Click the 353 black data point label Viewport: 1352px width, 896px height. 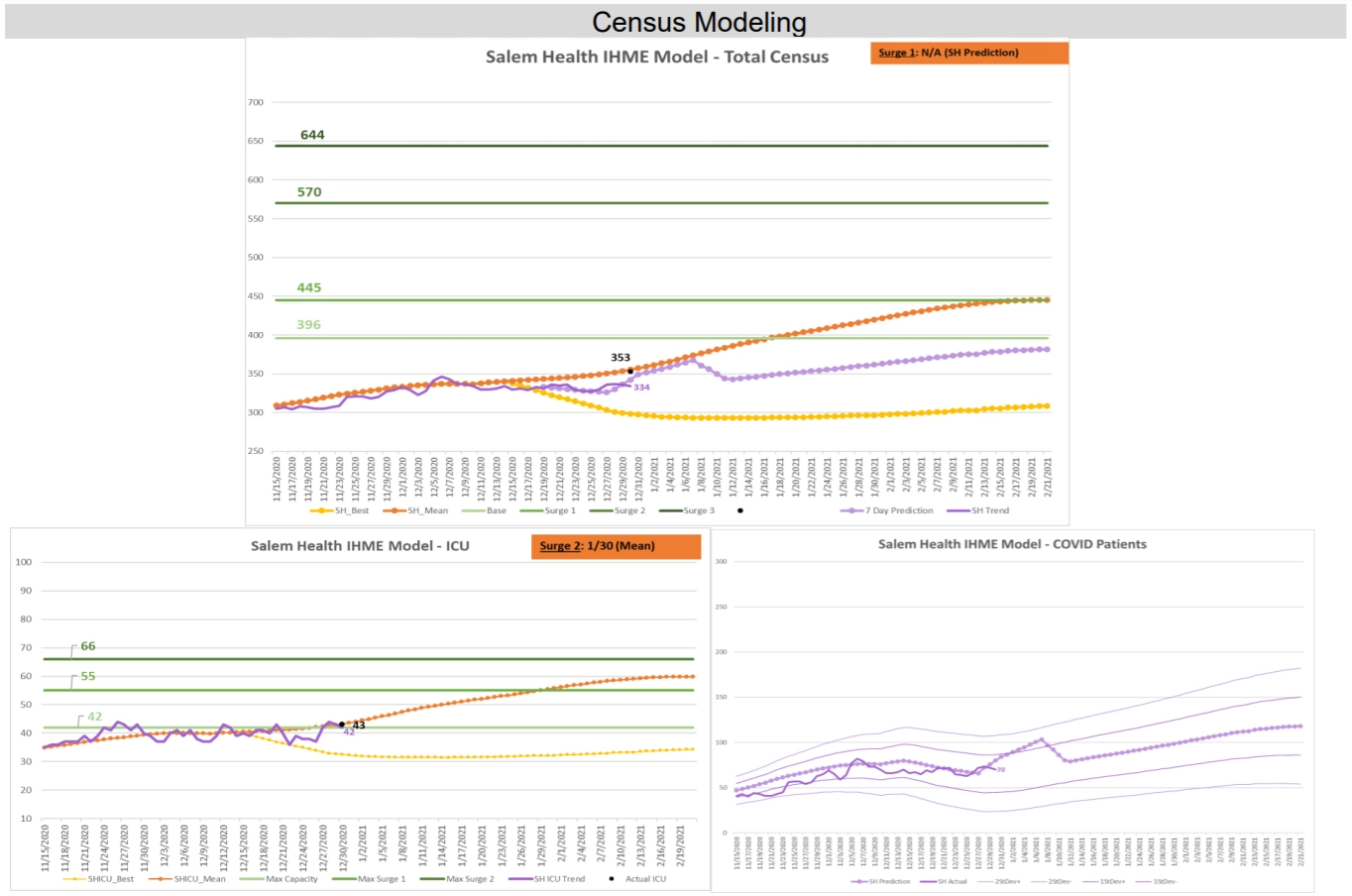tap(620, 358)
